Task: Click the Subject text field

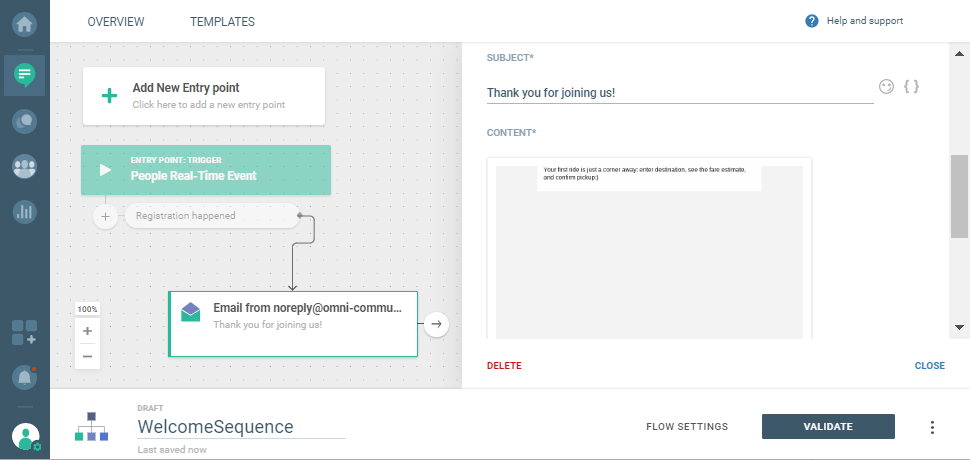Action: point(680,93)
